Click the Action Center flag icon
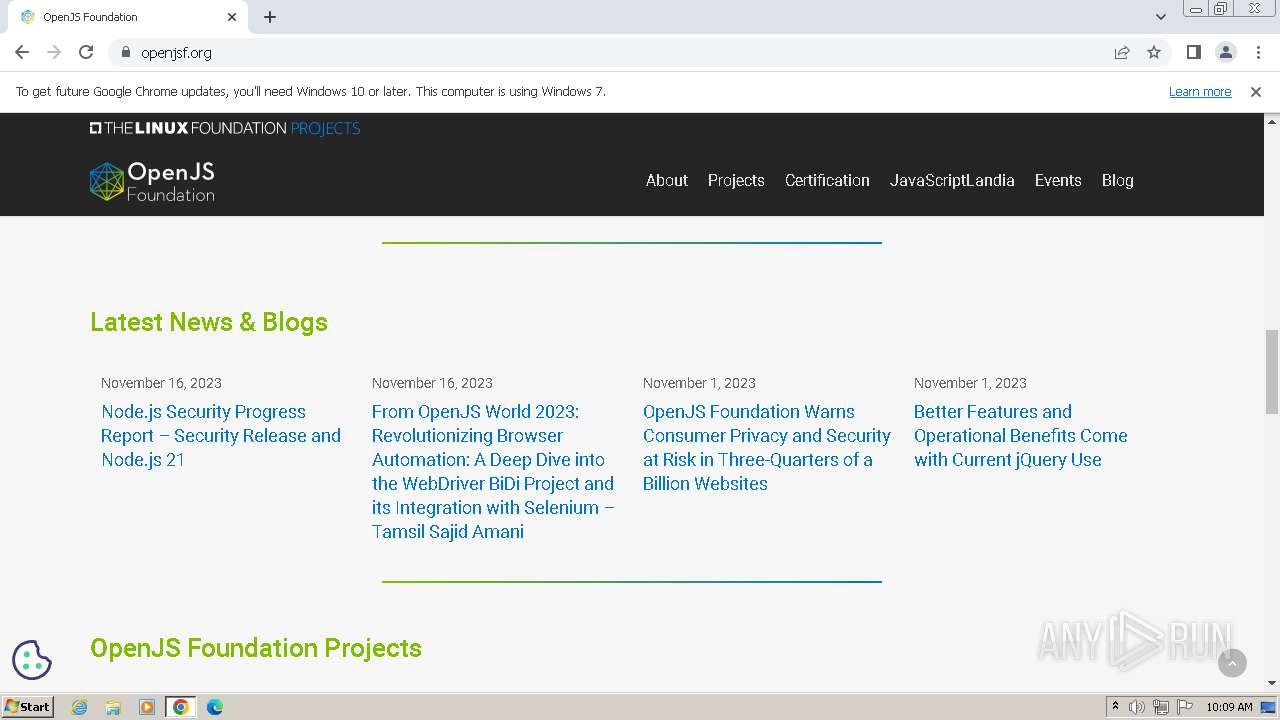This screenshot has width=1280, height=720. (x=1185, y=707)
